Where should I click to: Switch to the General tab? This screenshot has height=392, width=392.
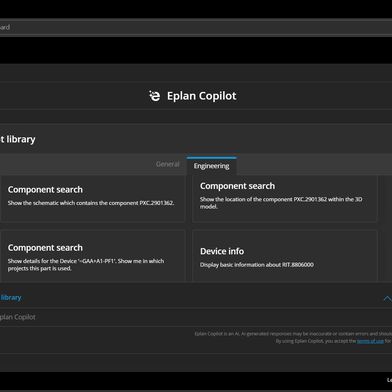point(168,164)
